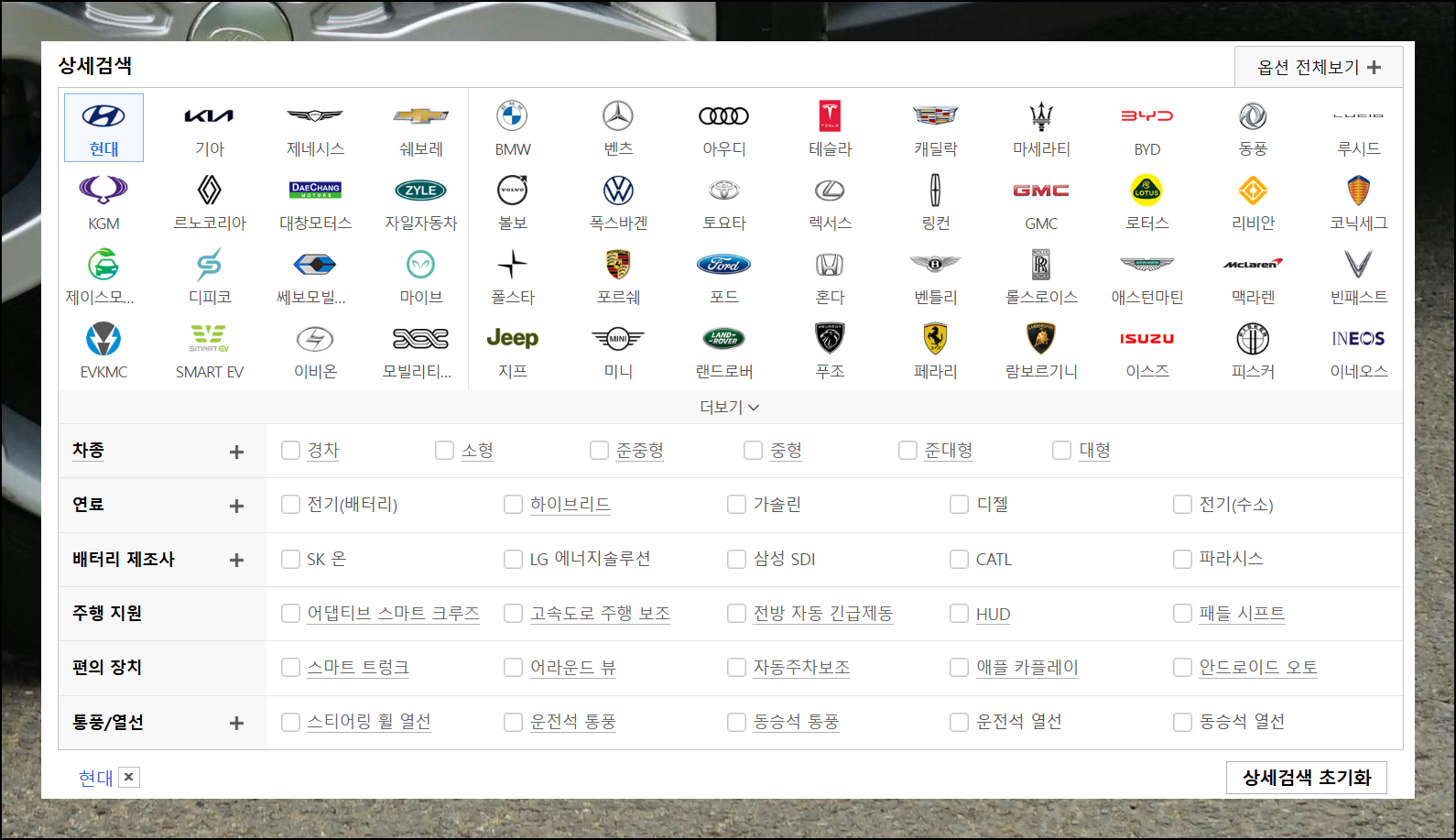This screenshot has width=1456, height=840.
Task: Click the 패들 시프트 label
Action: 1242,614
